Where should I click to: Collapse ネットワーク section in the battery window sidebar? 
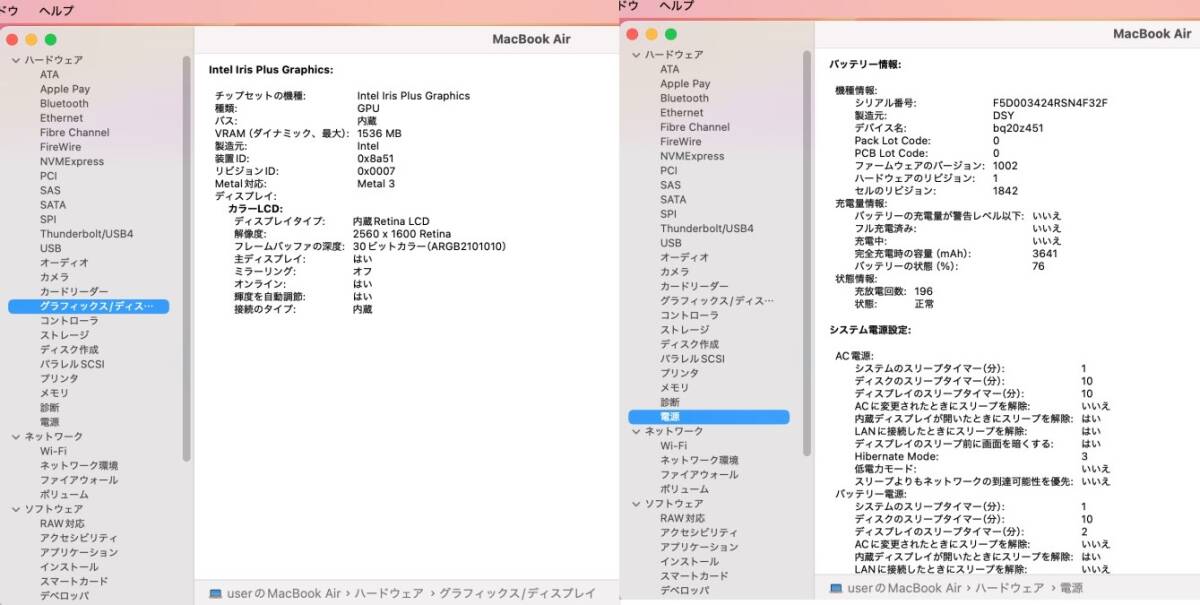click(635, 431)
